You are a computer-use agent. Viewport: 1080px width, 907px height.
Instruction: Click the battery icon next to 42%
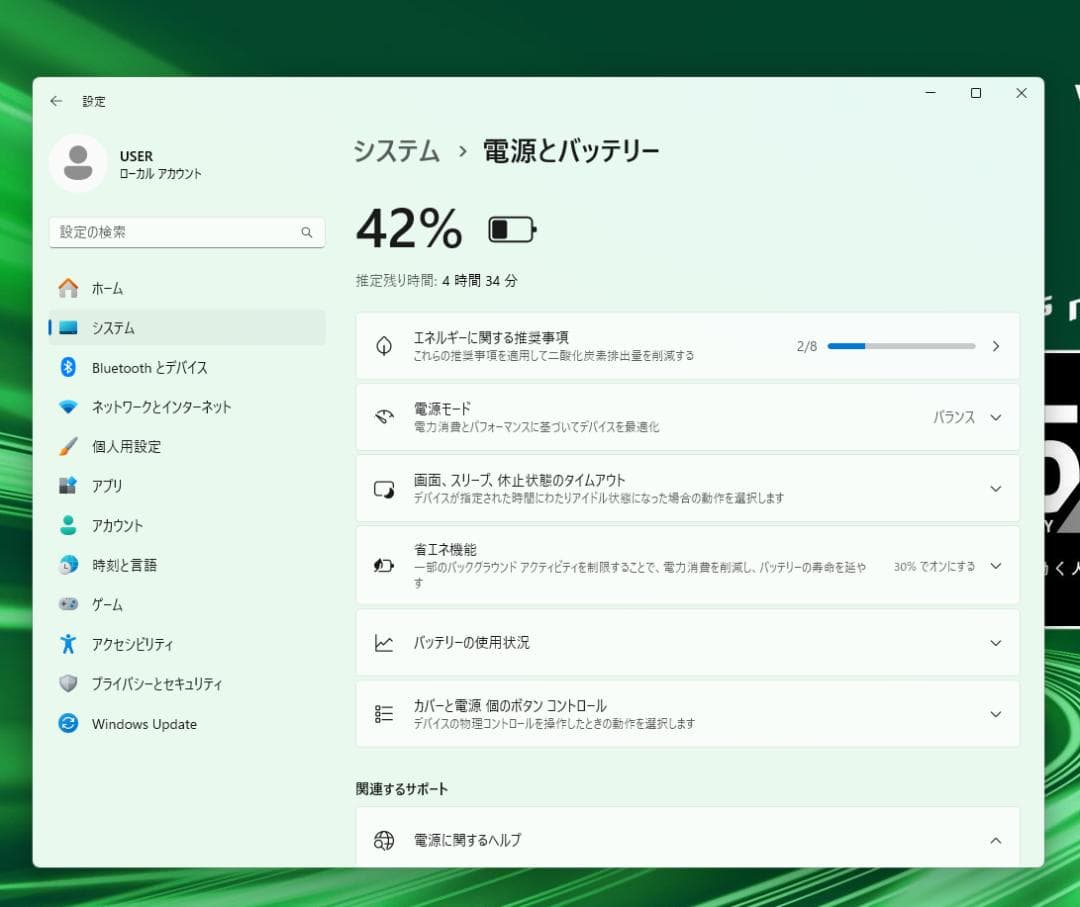tap(512, 227)
